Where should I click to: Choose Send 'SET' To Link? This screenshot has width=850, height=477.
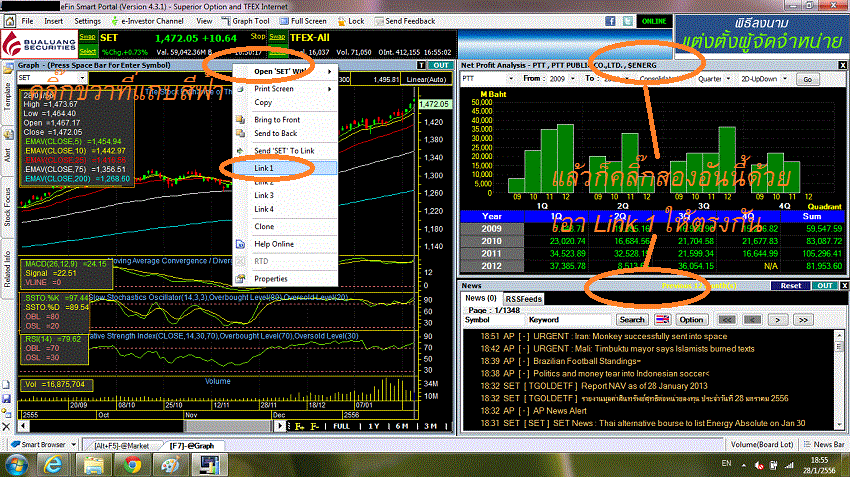tap(285, 151)
